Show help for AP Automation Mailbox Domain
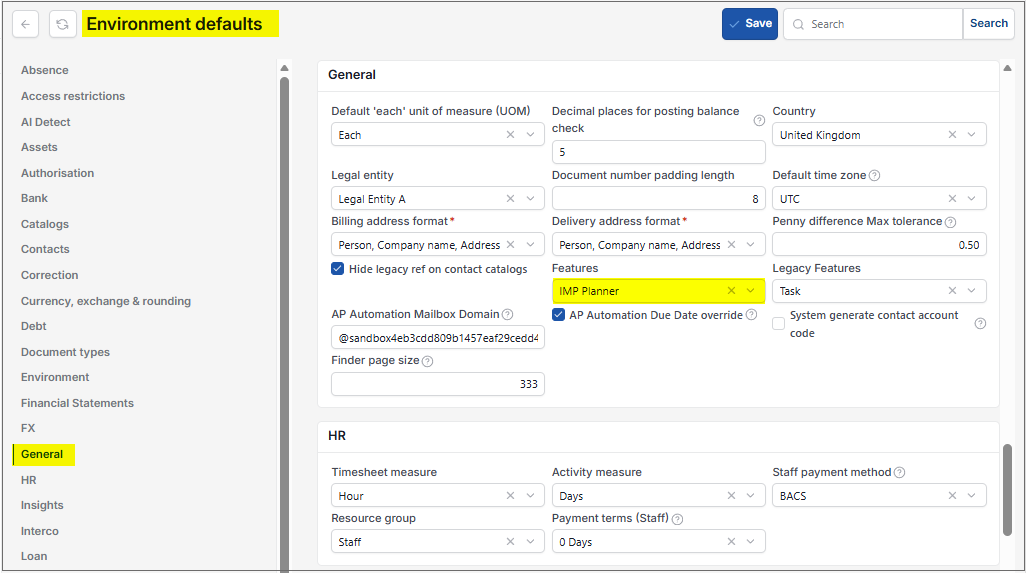The height and width of the screenshot is (573, 1028). (x=507, y=315)
